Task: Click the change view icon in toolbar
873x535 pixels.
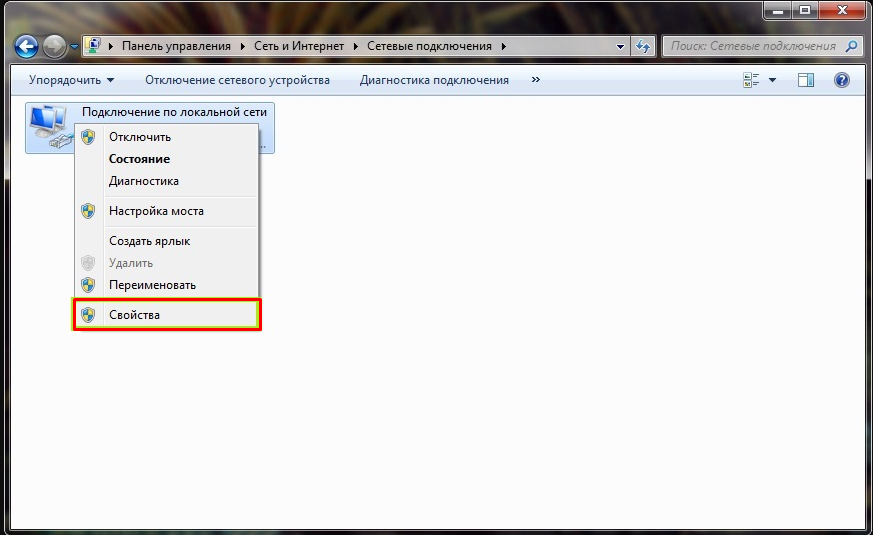Action: pyautogui.click(x=751, y=80)
